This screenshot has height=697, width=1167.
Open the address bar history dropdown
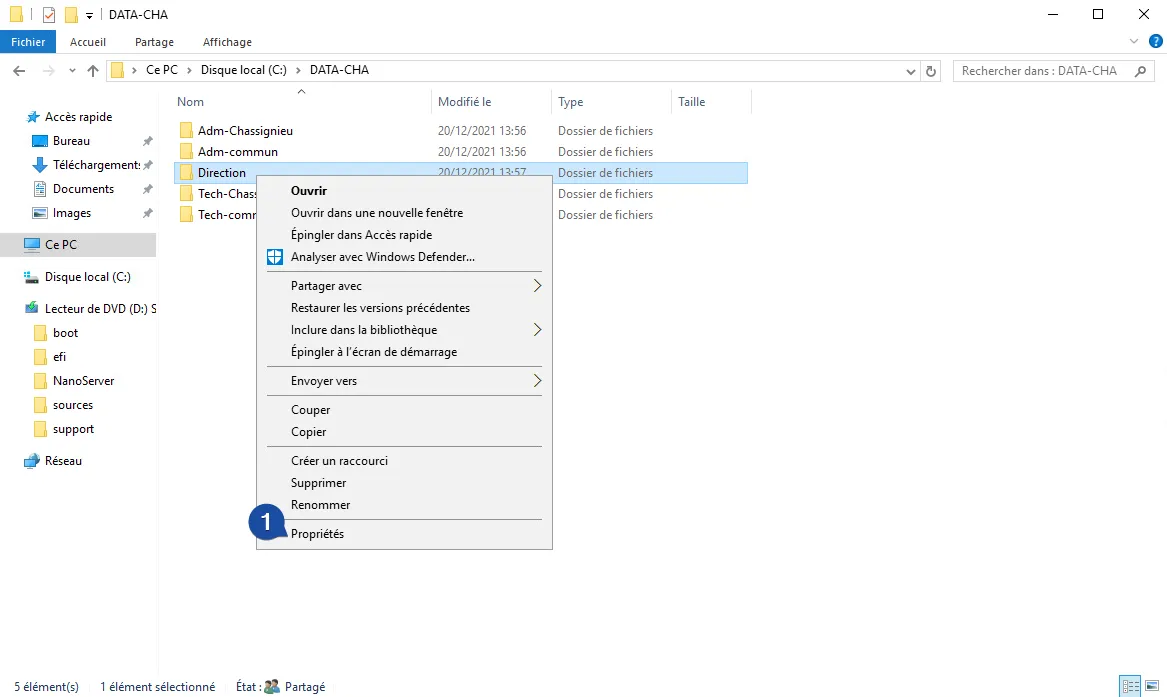coord(910,71)
